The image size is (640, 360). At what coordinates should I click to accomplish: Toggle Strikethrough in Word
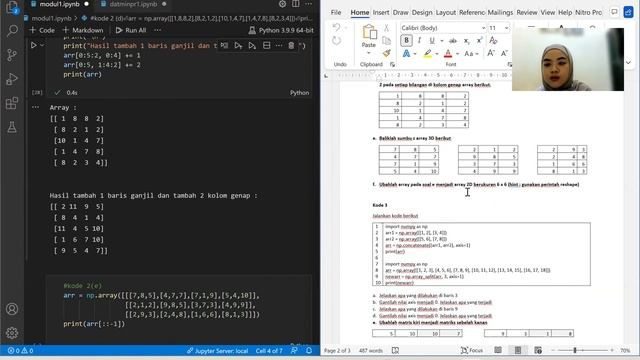click(x=453, y=40)
